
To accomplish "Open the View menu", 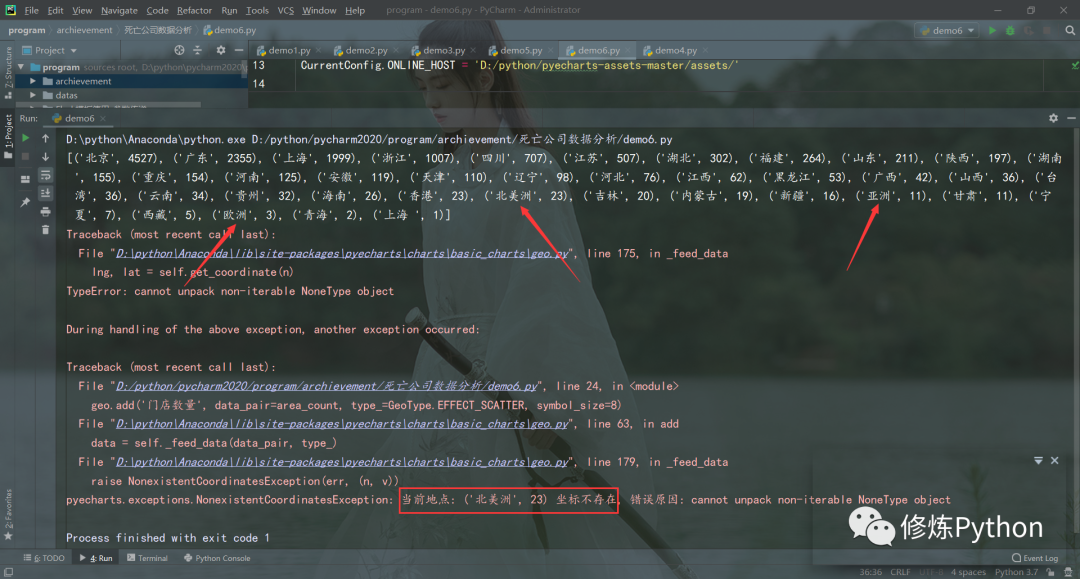I will click(82, 10).
